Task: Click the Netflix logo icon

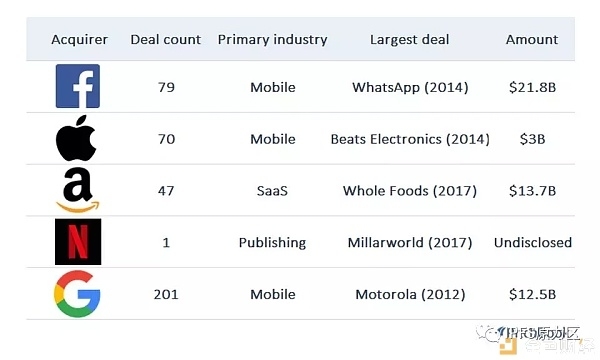Action: click(78, 242)
